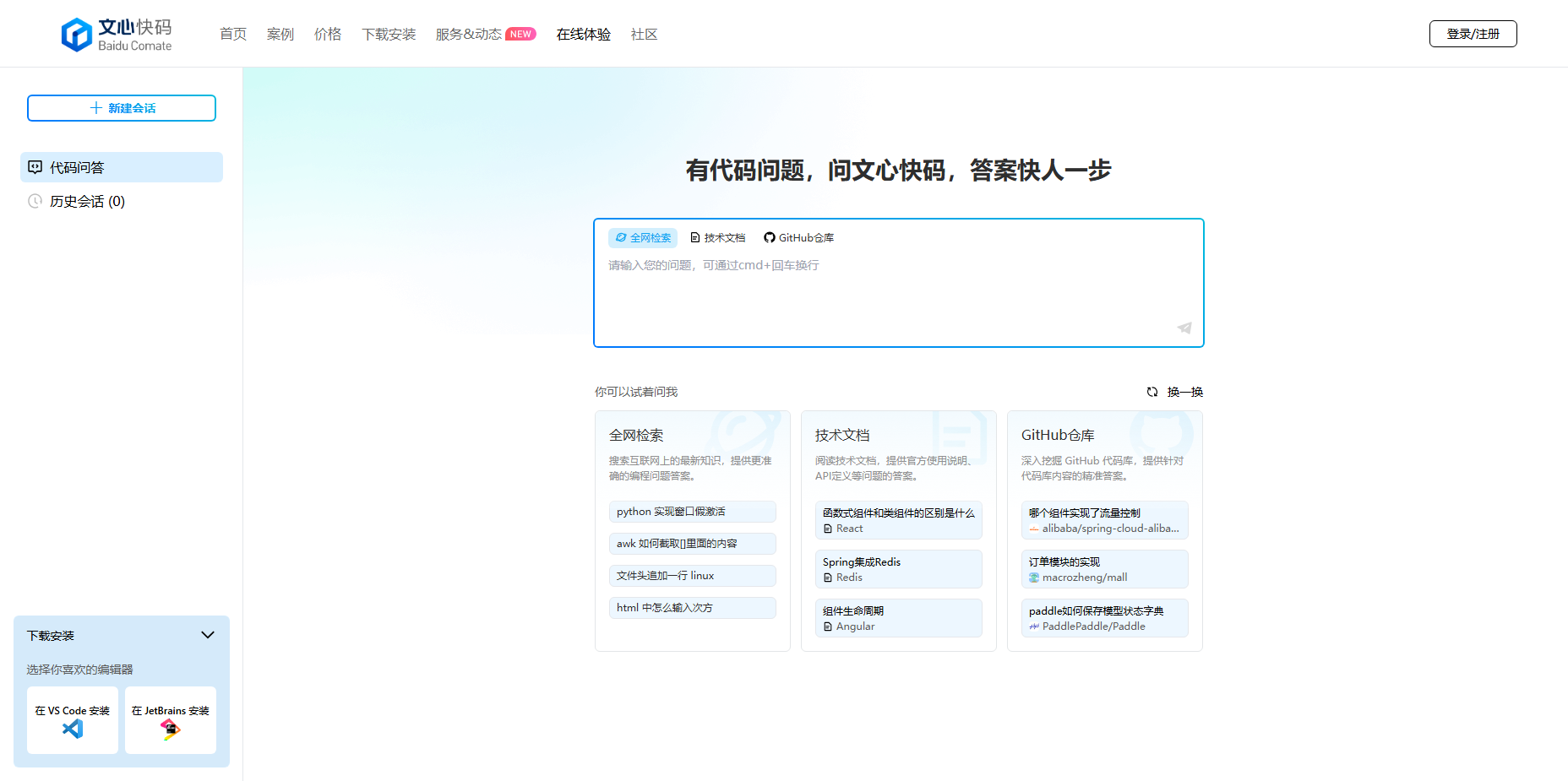Choose suggestion 函数式组件和类组件的区别是什么
Image resolution: width=1568 pixels, height=781 pixels.
tap(899, 520)
